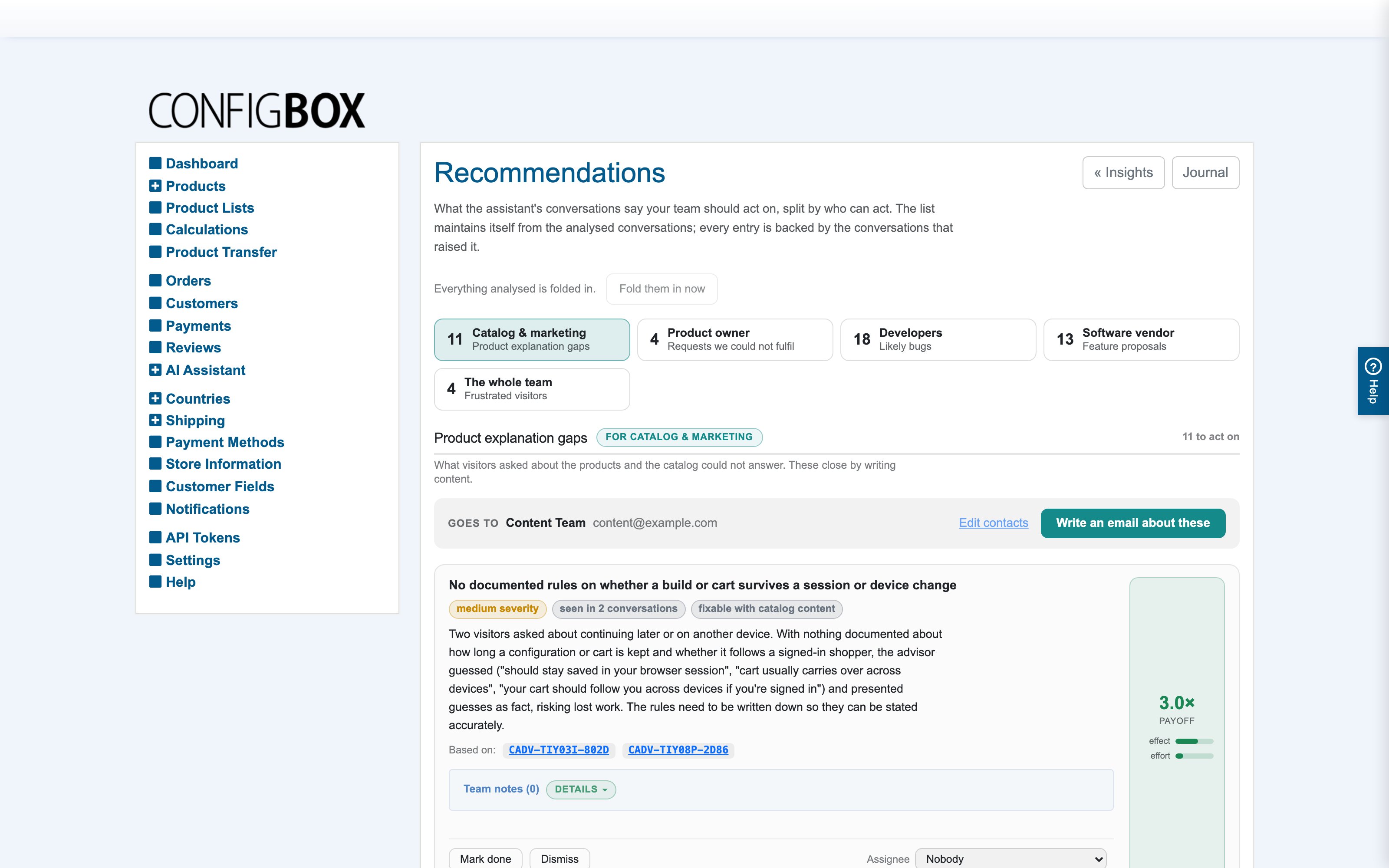Click the medium severity badge
The image size is (1389, 868).
coord(497,608)
